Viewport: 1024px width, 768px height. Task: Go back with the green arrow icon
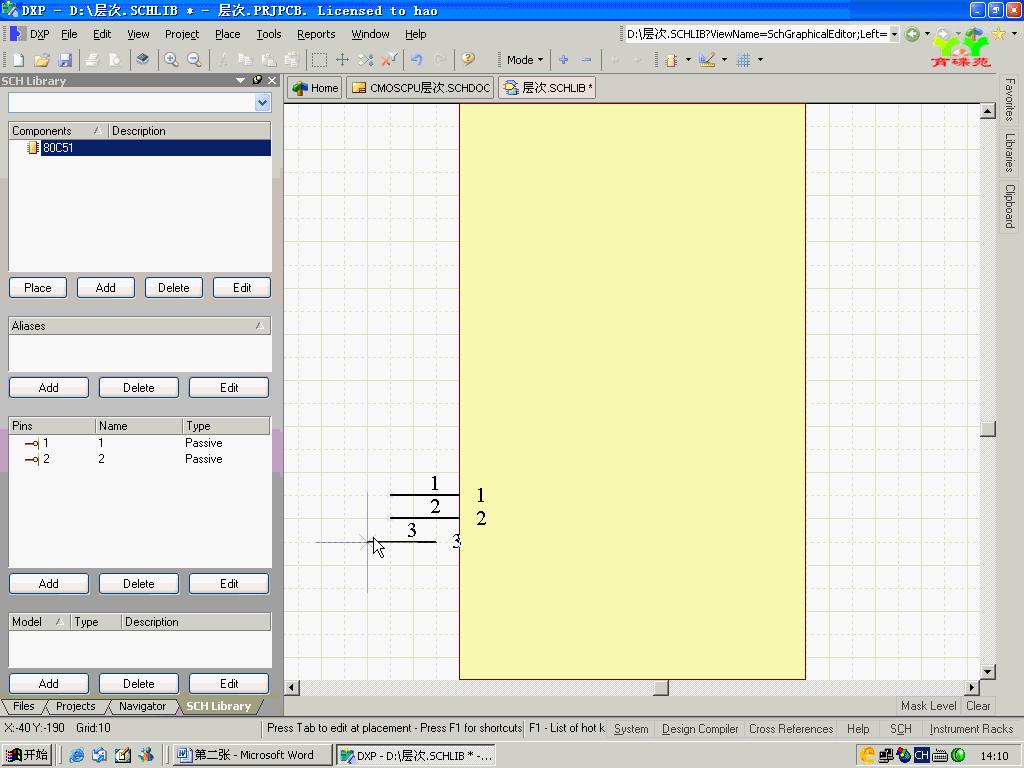click(x=912, y=34)
